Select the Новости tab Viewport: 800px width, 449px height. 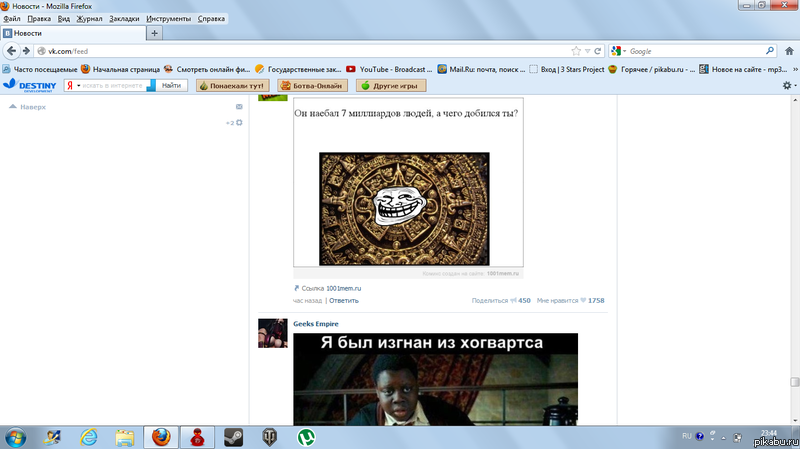[x=73, y=33]
